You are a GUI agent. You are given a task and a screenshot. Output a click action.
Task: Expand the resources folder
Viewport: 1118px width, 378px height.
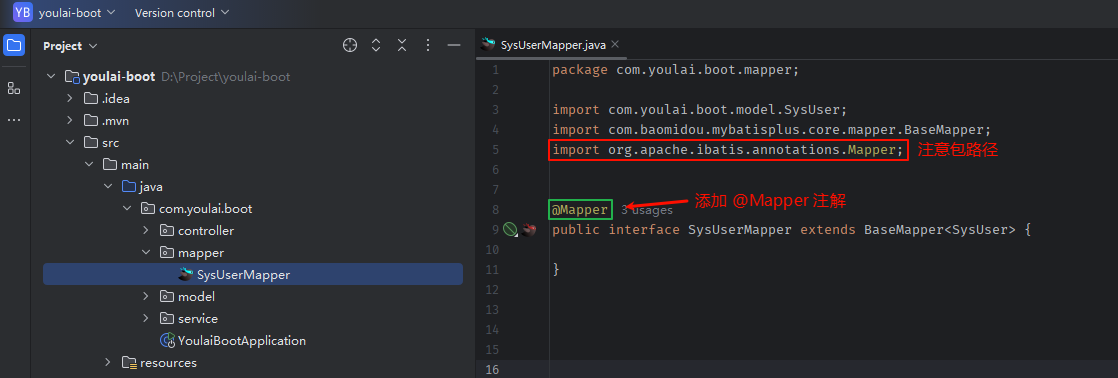point(108,362)
